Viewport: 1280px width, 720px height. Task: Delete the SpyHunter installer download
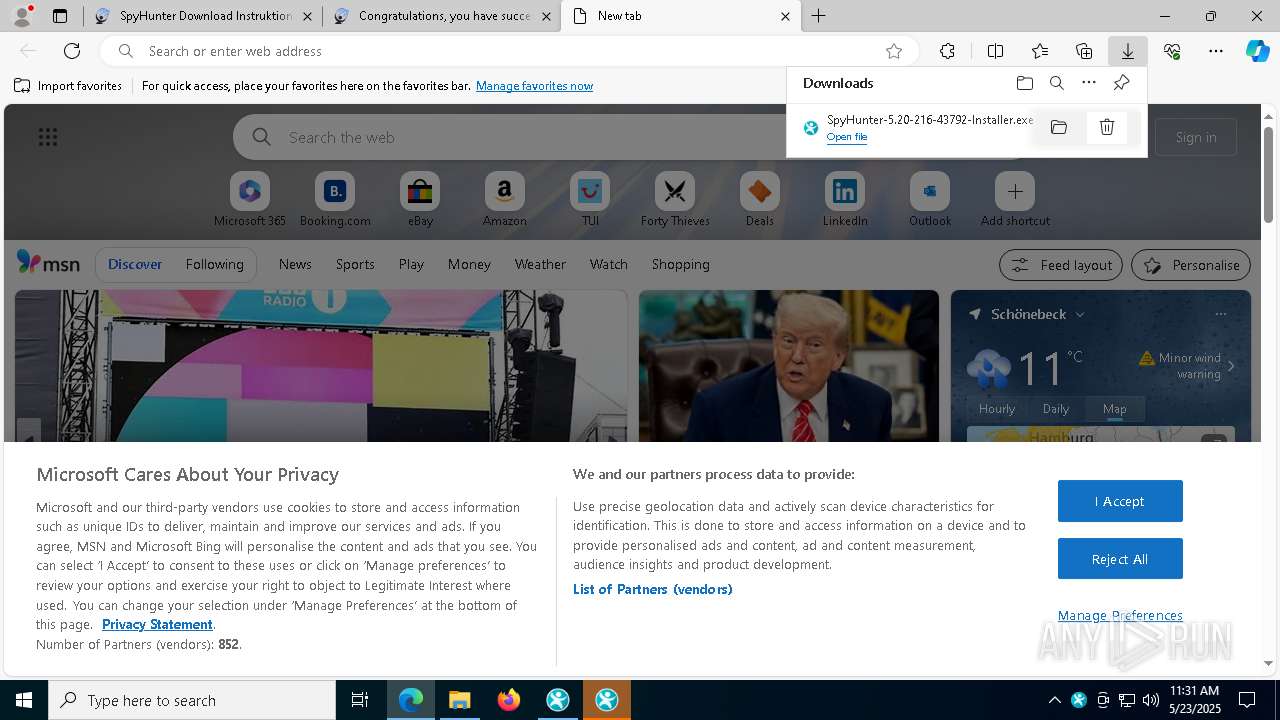click(1107, 127)
